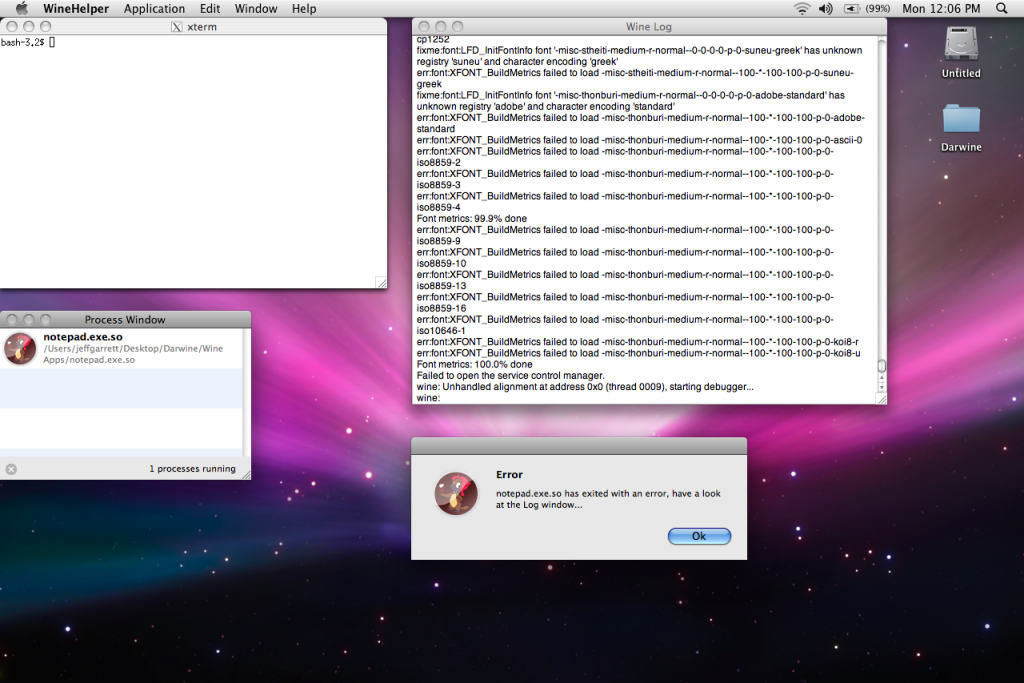Close the Process Window
Viewport: 1024px width, 683px height.
(x=12, y=319)
